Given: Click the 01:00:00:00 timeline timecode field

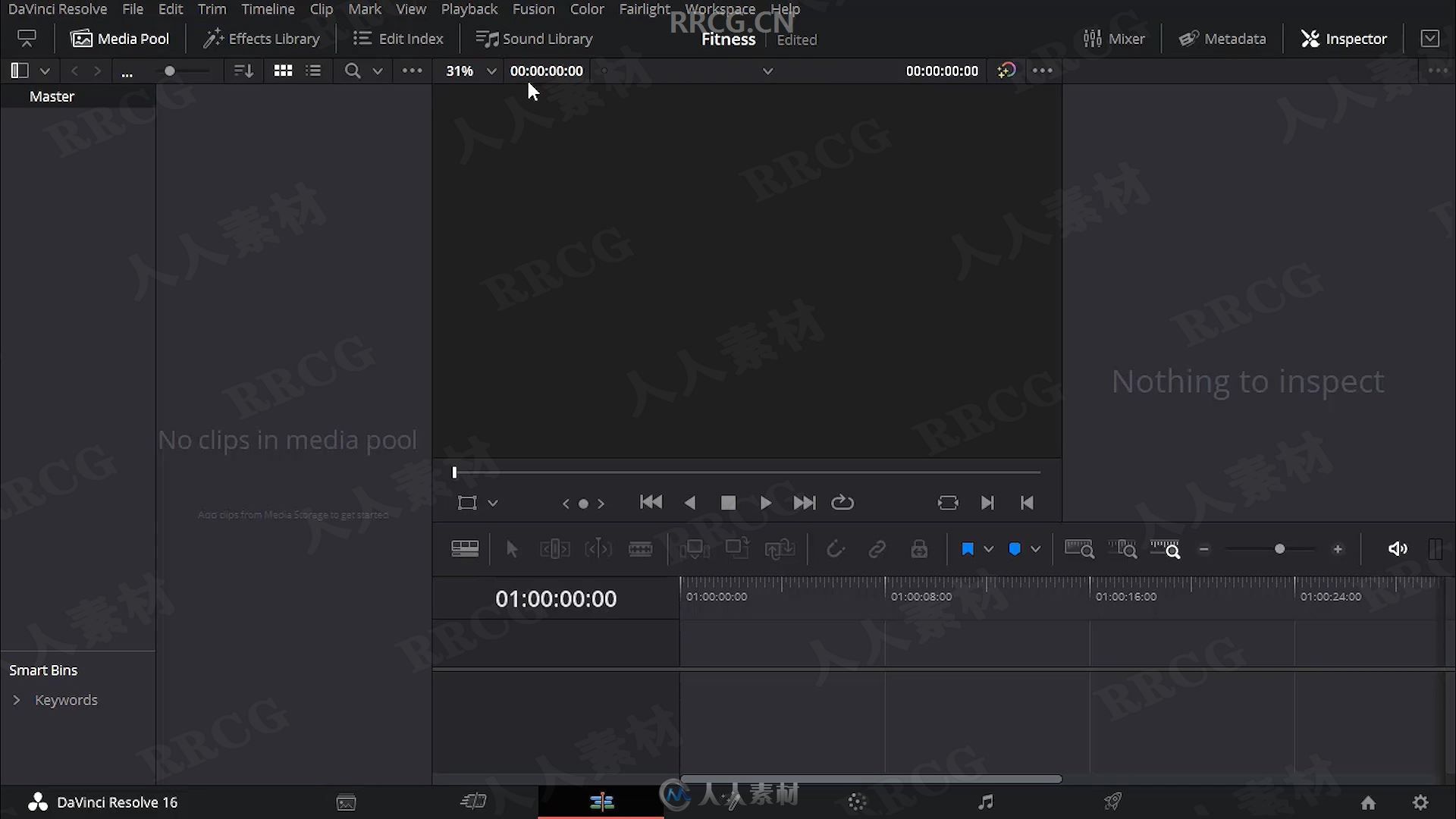Looking at the screenshot, I should pos(556,599).
